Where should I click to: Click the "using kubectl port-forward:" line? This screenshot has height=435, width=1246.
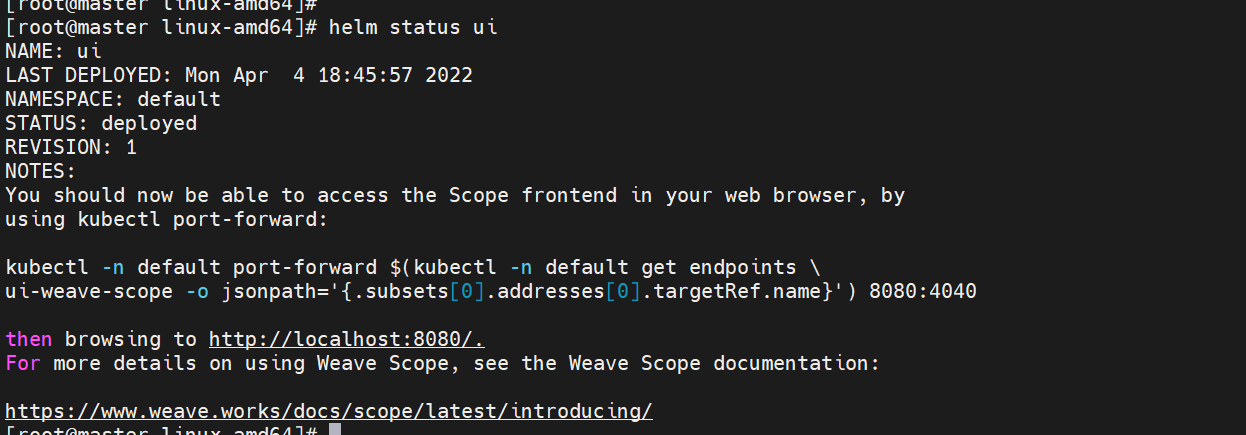coord(167,219)
